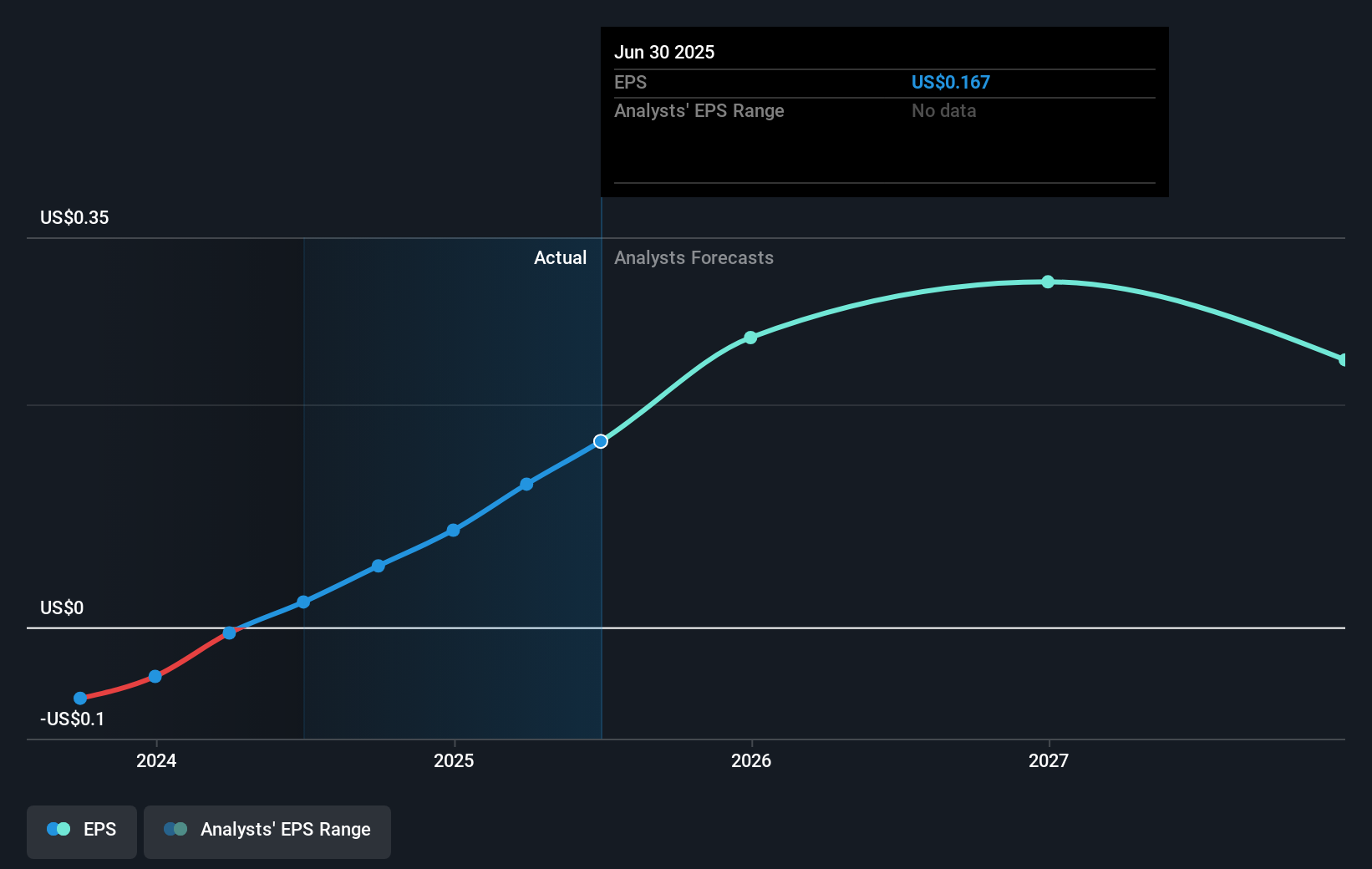
Task: Select the earliest negative EPS data point
Action: (x=80, y=699)
